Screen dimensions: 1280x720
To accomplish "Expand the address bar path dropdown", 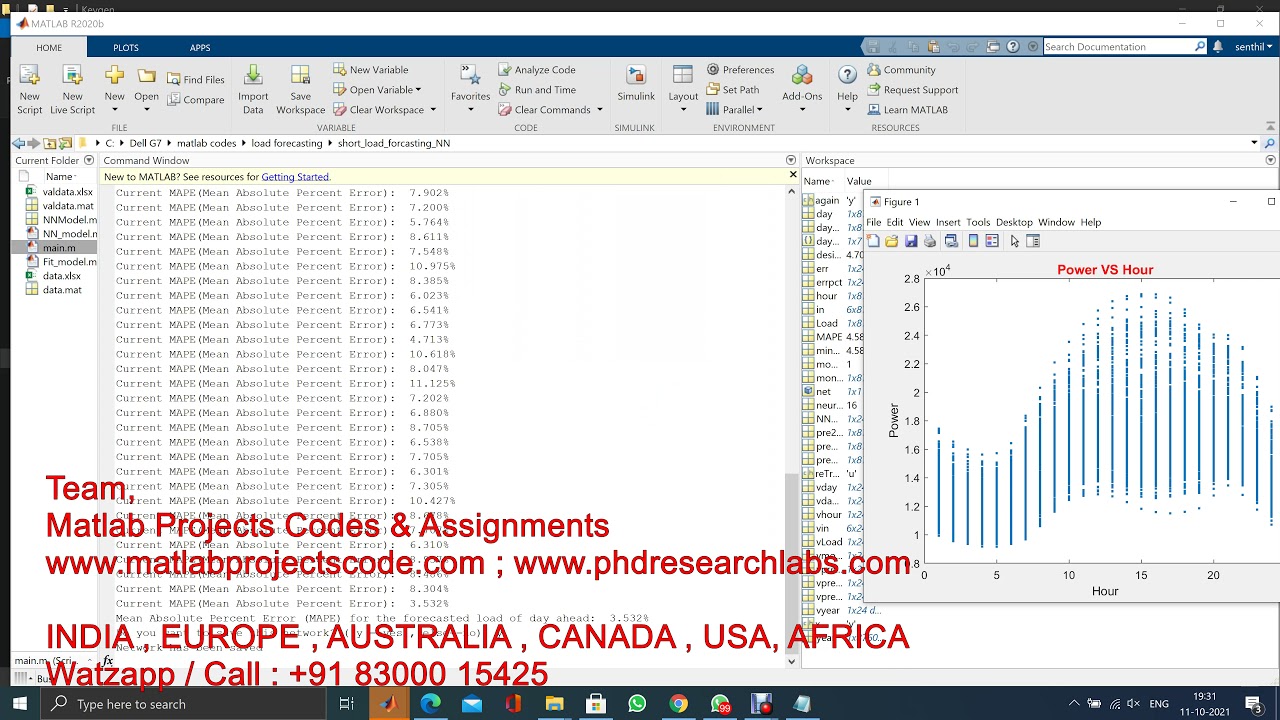I will point(1254,143).
